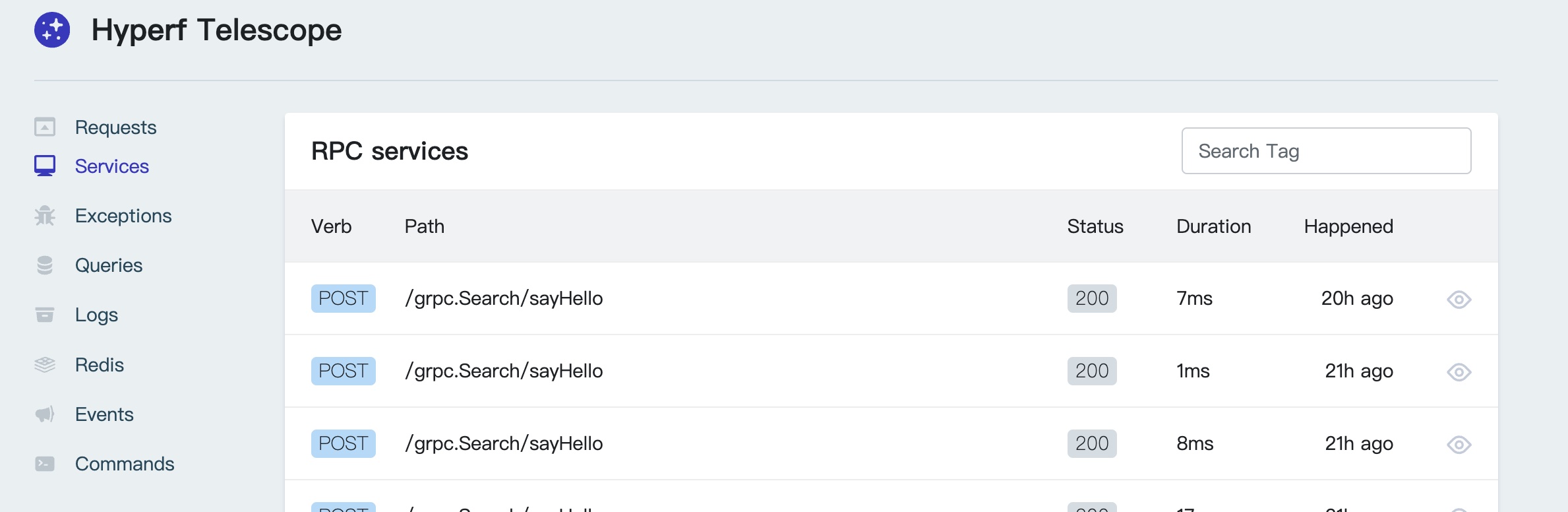Image resolution: width=1568 pixels, height=512 pixels.
Task: Click the Logs archive icon
Action: click(45, 315)
